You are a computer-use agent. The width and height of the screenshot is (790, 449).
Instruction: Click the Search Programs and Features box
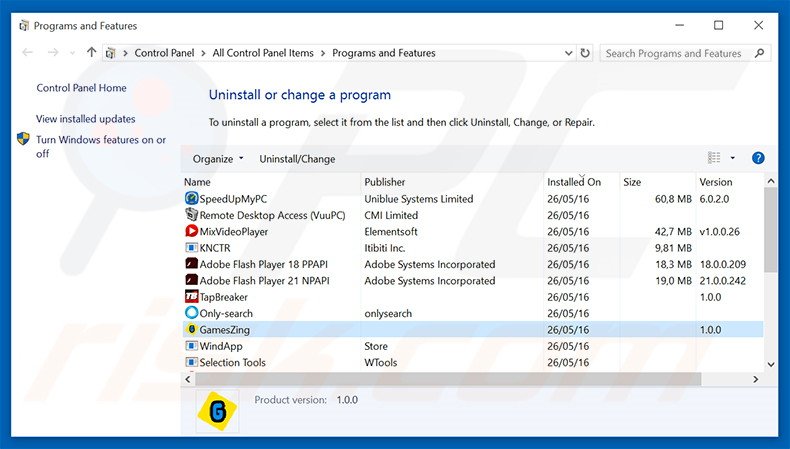click(675, 53)
